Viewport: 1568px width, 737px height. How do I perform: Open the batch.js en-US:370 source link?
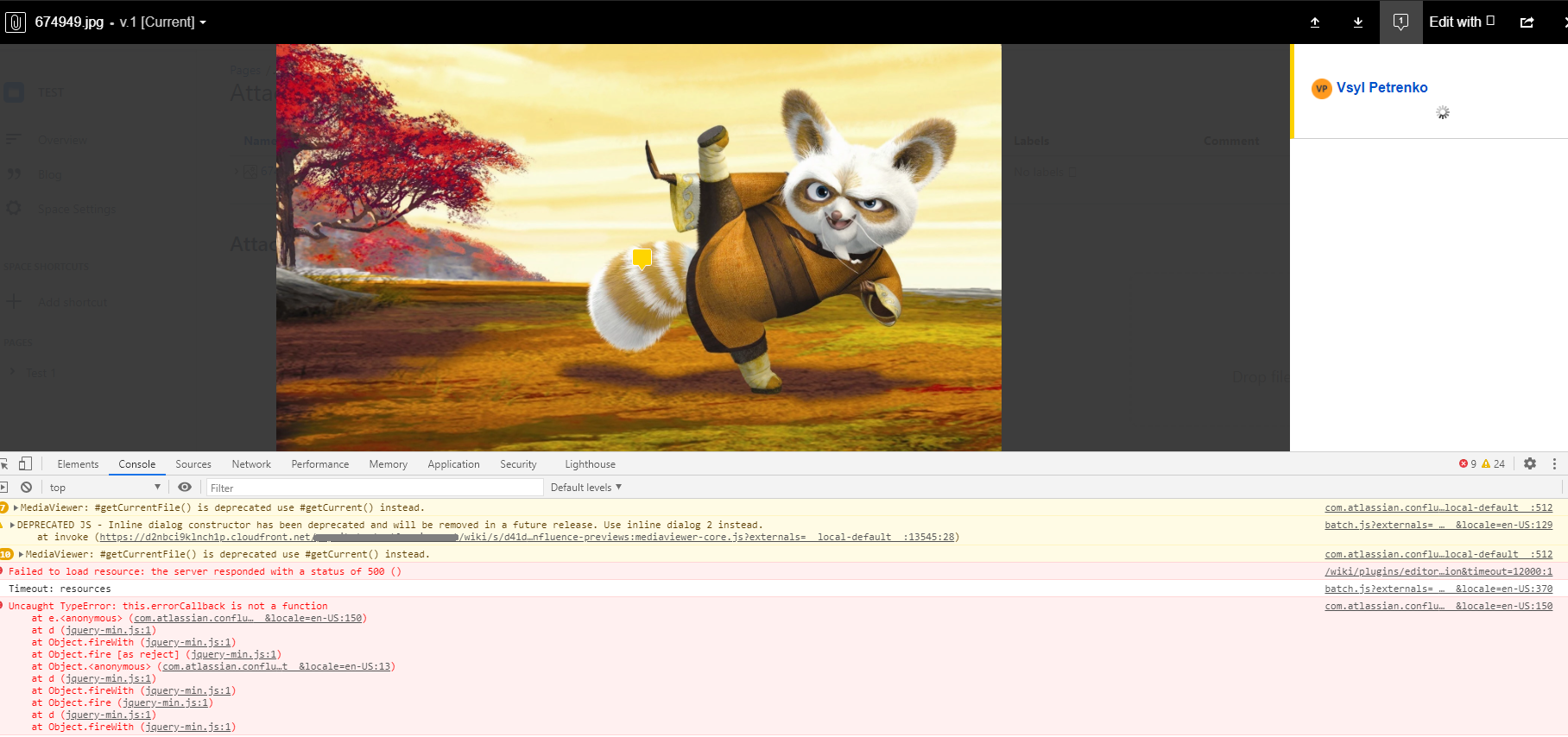(x=1438, y=589)
